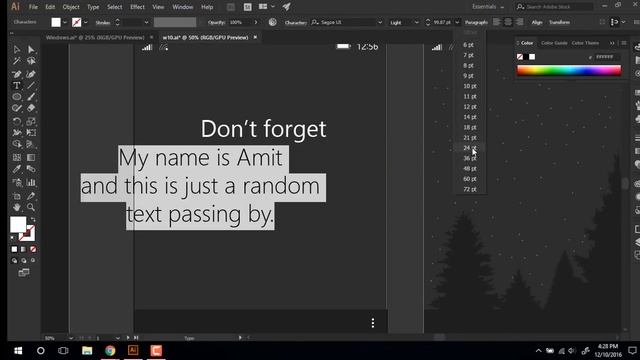Switch toolbox paint mode to Gradient

pyautogui.click(x=24, y=249)
